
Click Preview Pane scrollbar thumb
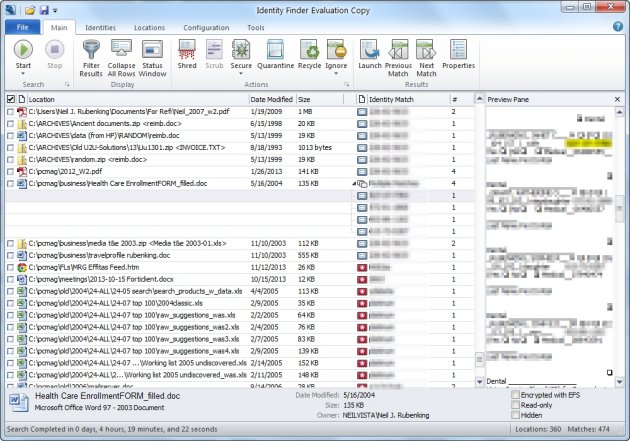pyautogui.click(x=620, y=208)
